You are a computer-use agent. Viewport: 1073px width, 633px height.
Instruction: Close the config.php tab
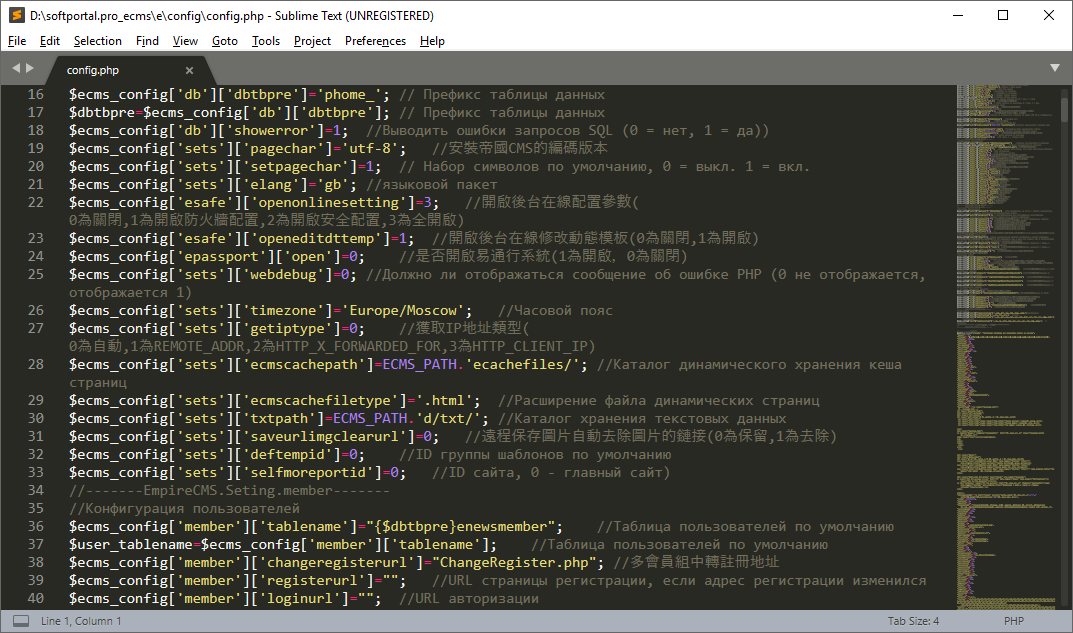click(190, 70)
